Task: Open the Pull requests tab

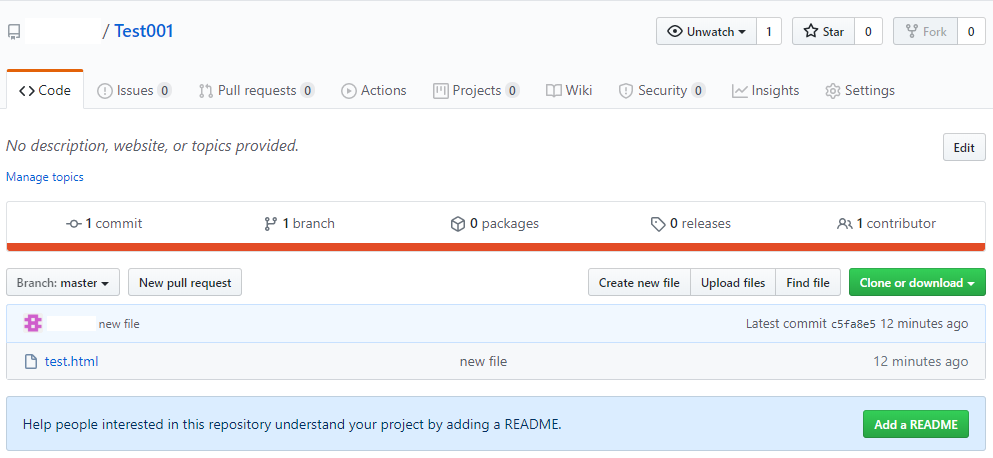Action: coord(256,91)
